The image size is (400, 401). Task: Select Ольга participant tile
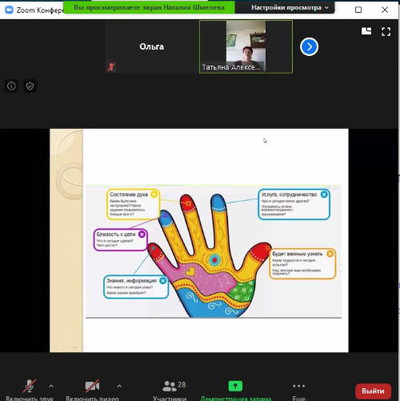coord(152,47)
